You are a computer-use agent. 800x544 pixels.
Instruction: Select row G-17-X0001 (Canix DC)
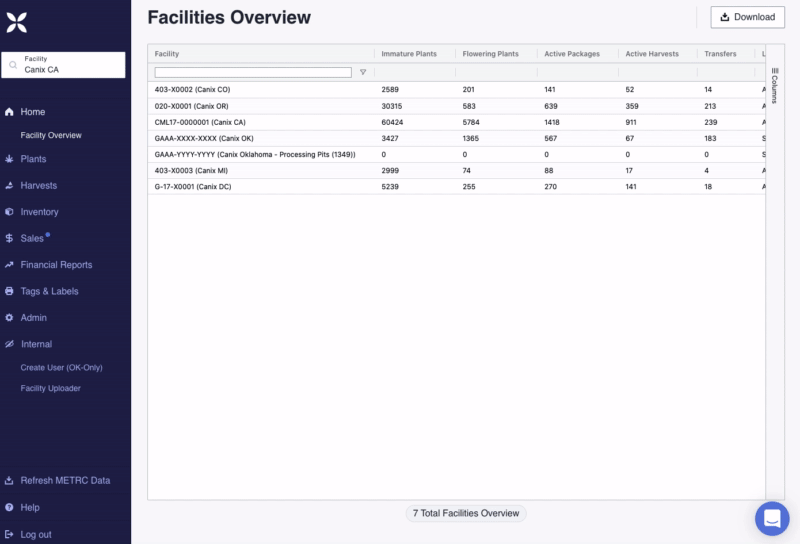tap(457, 187)
